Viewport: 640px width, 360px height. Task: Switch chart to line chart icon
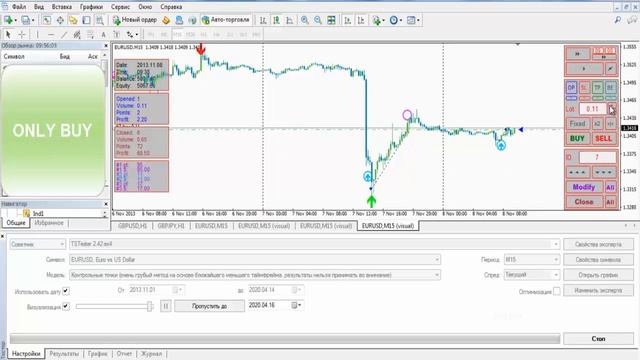[x=289, y=20]
